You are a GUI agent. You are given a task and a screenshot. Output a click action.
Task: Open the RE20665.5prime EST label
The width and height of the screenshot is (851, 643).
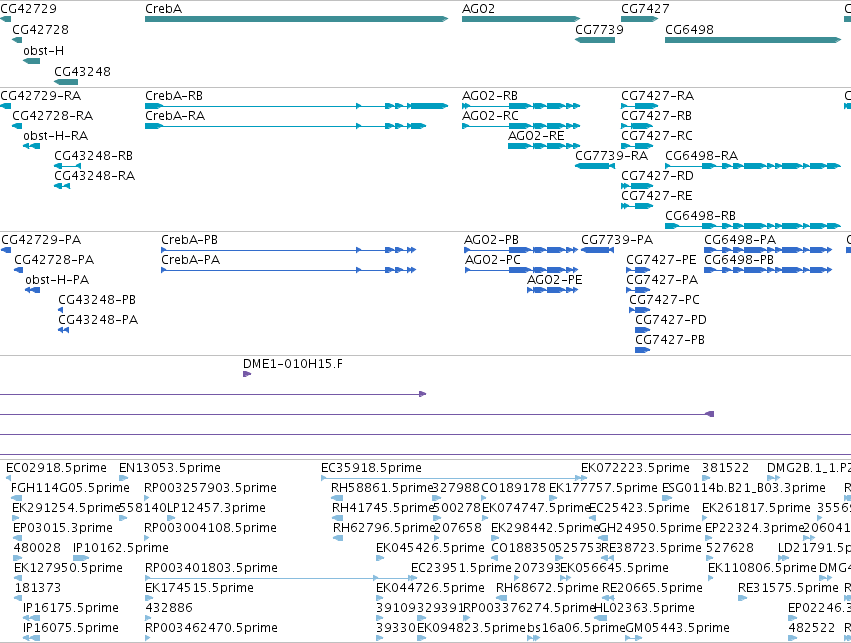[652, 588]
